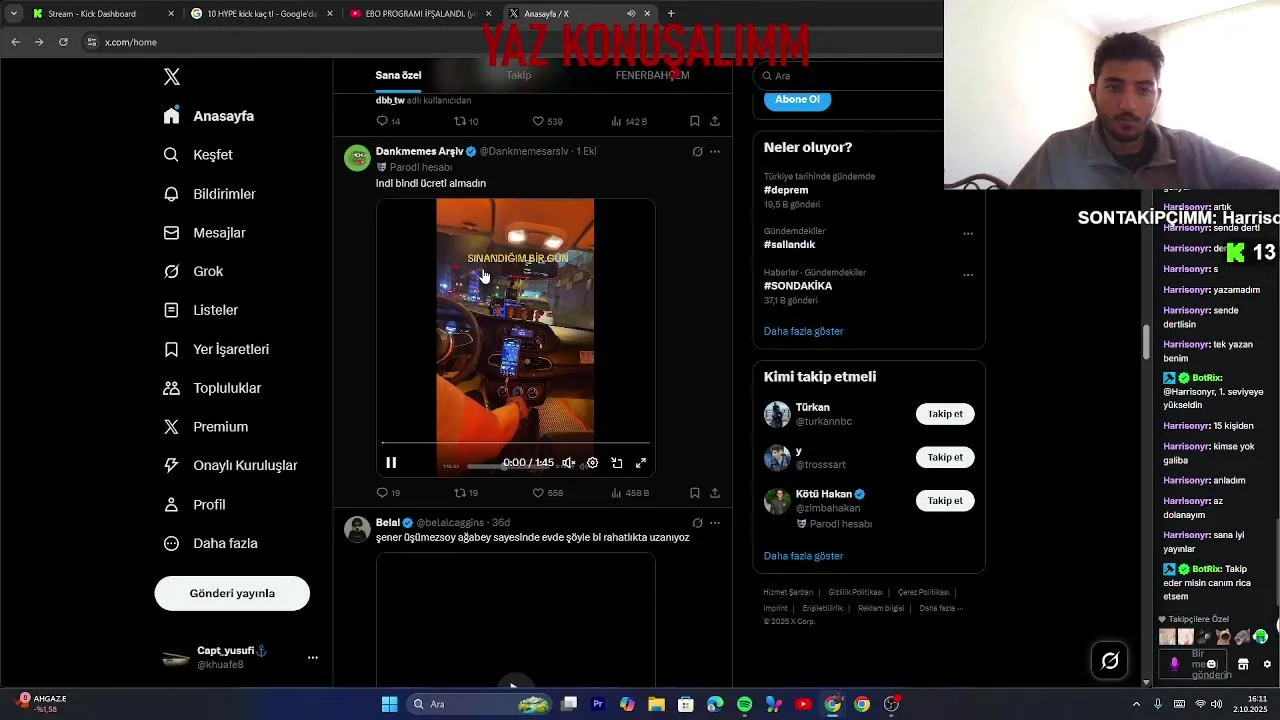Open Hizmet Şartları footer link
The width and height of the screenshot is (1280, 720).
point(788,592)
